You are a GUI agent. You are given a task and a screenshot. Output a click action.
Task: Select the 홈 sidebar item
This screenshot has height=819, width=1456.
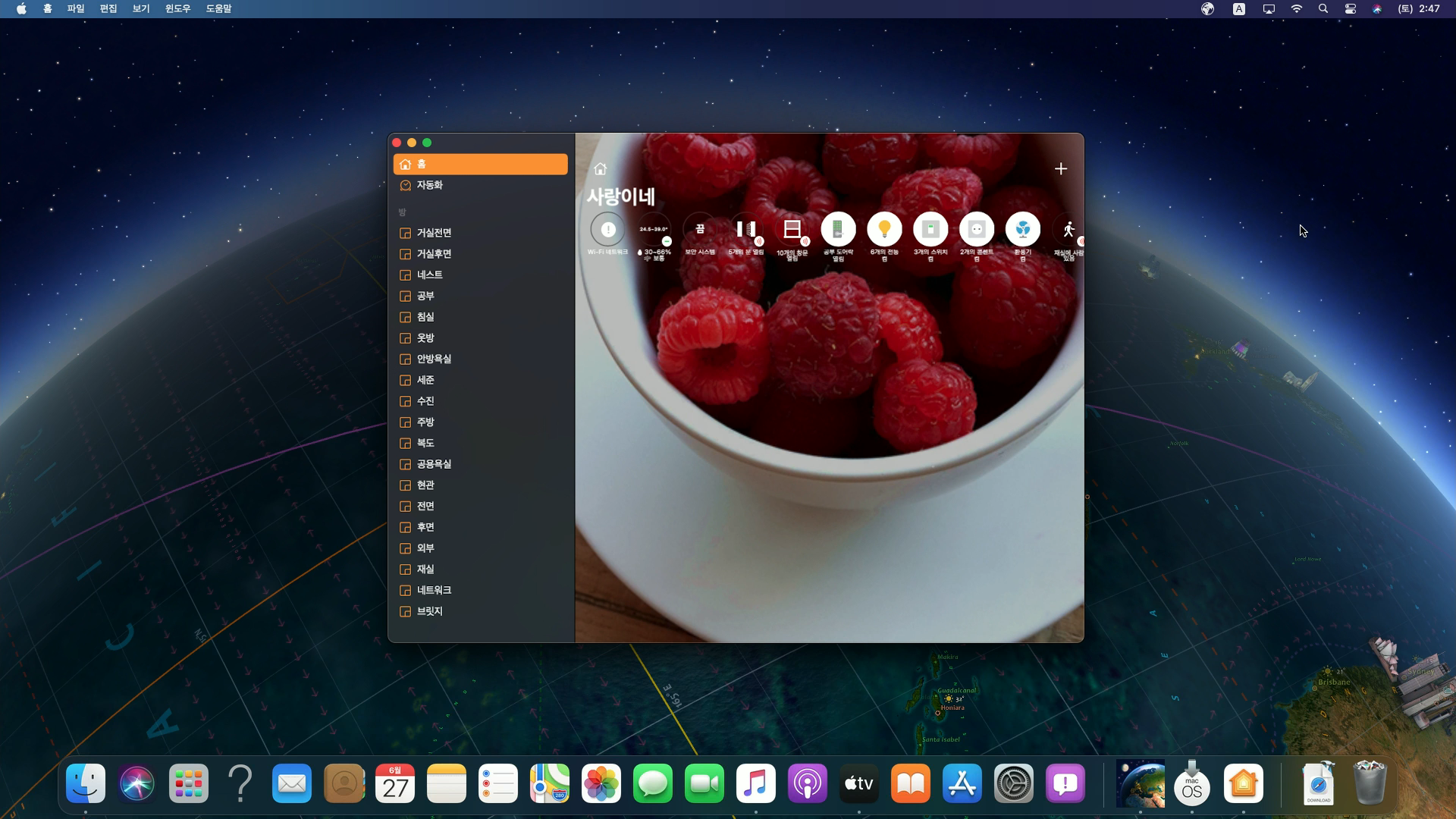(x=480, y=164)
